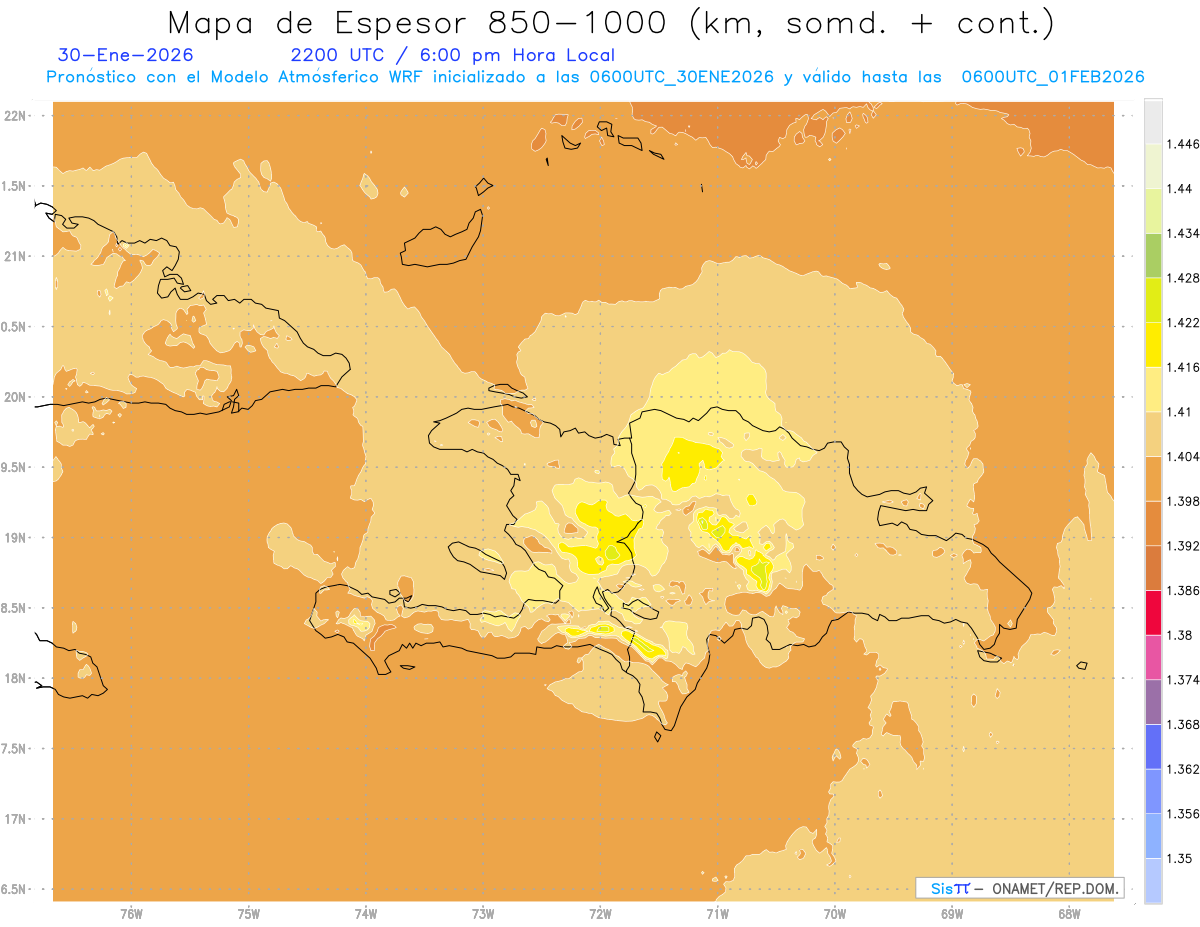
Task: Click the legend value '1.374'
Action: pyautogui.click(x=1183, y=680)
